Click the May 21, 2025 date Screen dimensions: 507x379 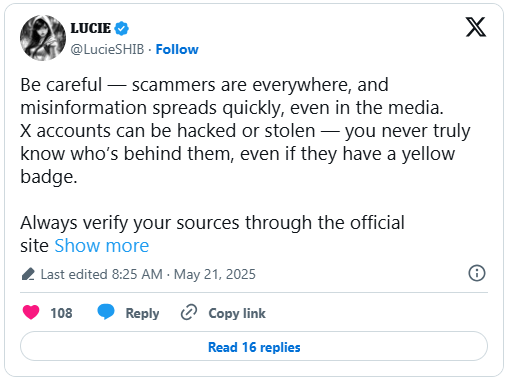tap(215, 274)
